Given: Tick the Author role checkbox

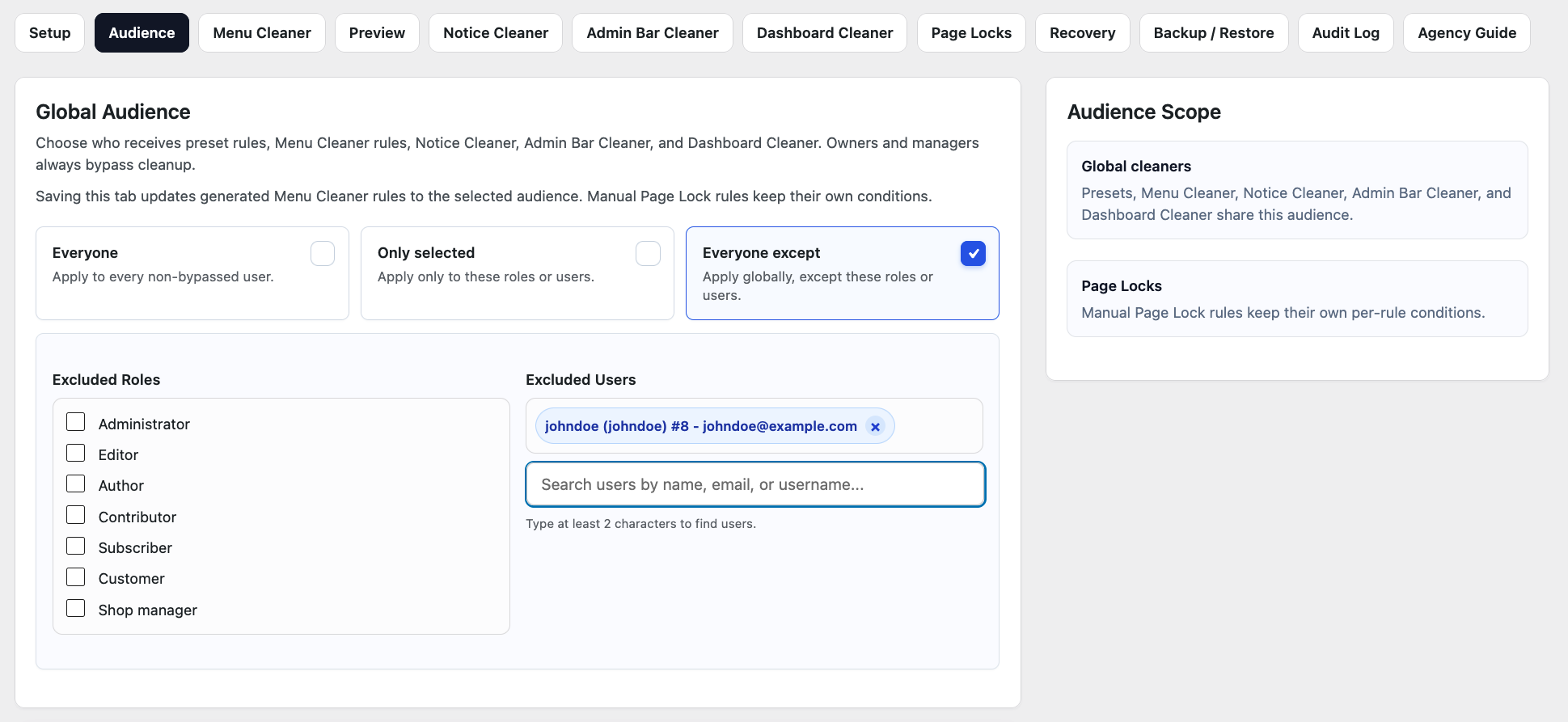Looking at the screenshot, I should [76, 484].
